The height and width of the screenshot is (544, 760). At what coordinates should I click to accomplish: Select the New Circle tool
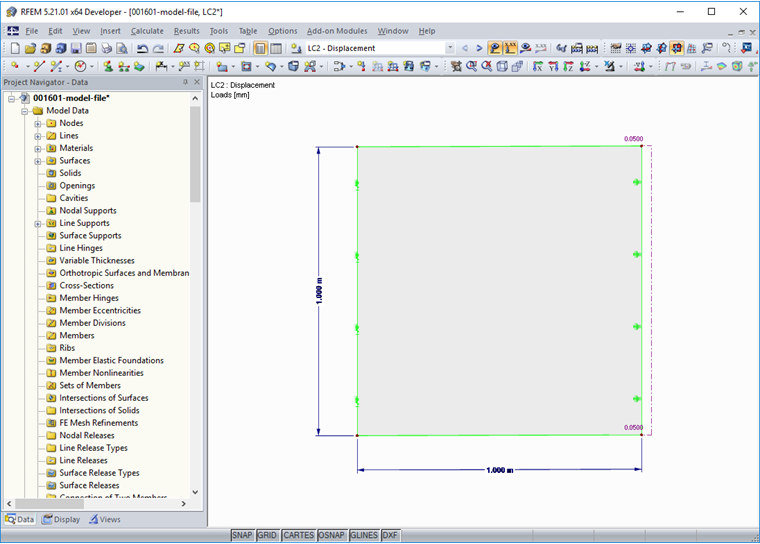click(80, 66)
